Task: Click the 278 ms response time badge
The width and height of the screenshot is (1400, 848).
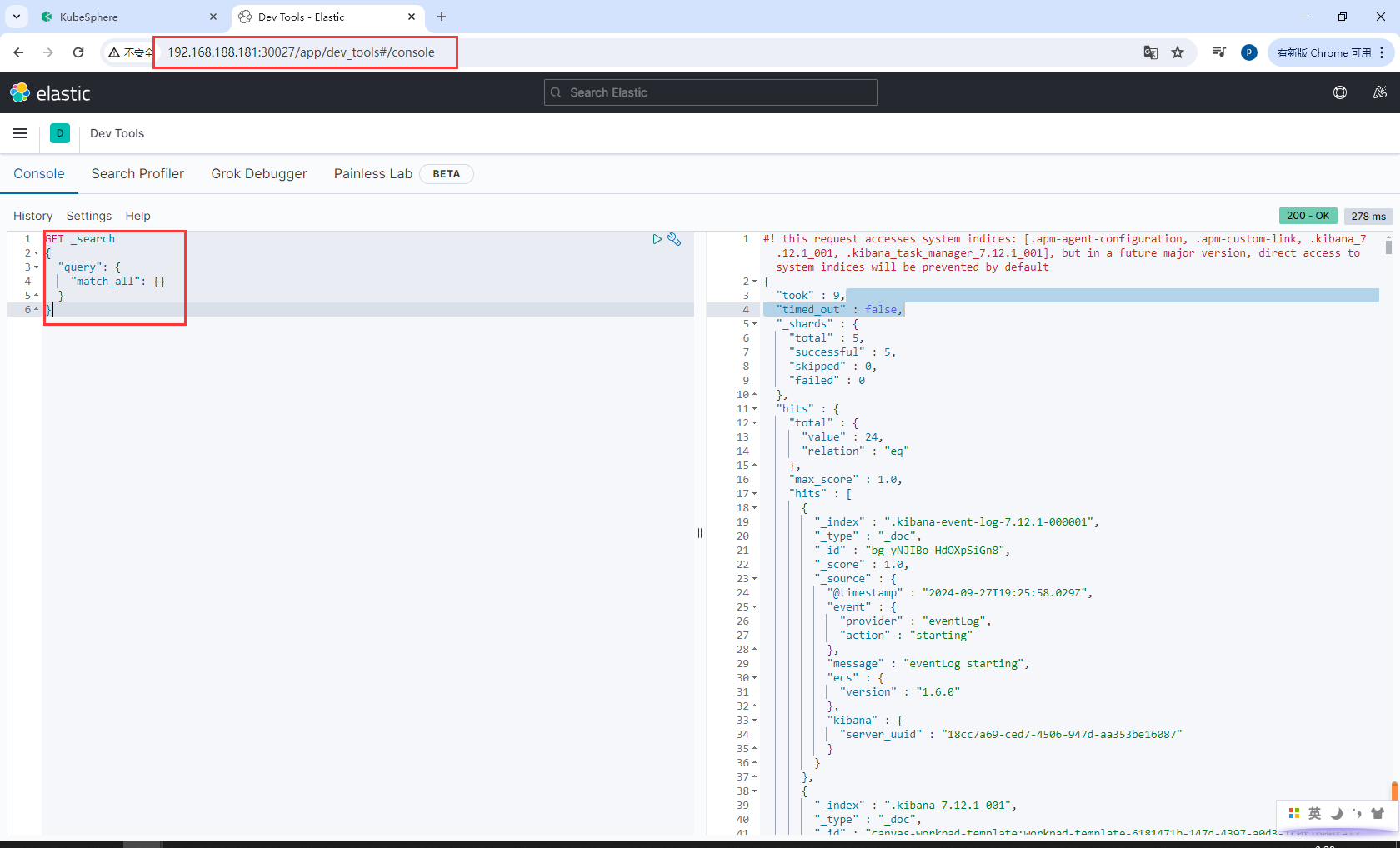Action: 1368,216
